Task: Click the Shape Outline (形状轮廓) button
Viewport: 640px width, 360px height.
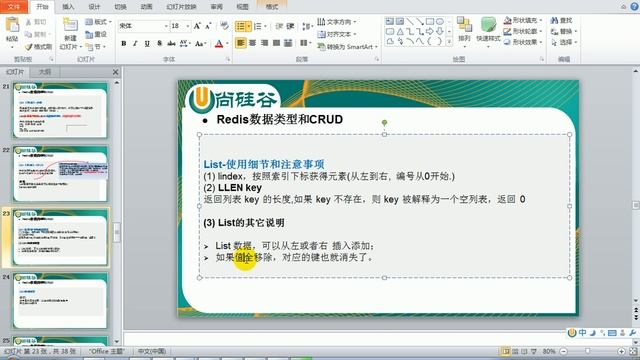Action: click(523, 31)
